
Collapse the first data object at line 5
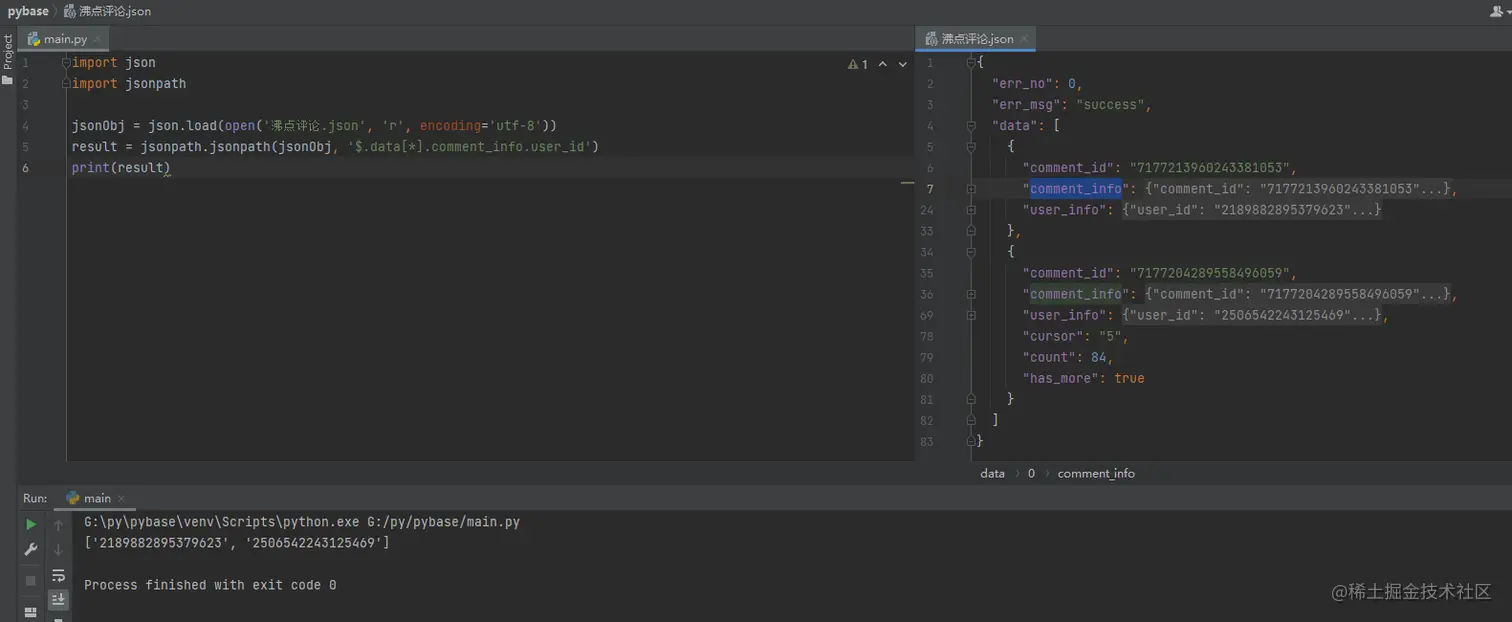[971, 147]
